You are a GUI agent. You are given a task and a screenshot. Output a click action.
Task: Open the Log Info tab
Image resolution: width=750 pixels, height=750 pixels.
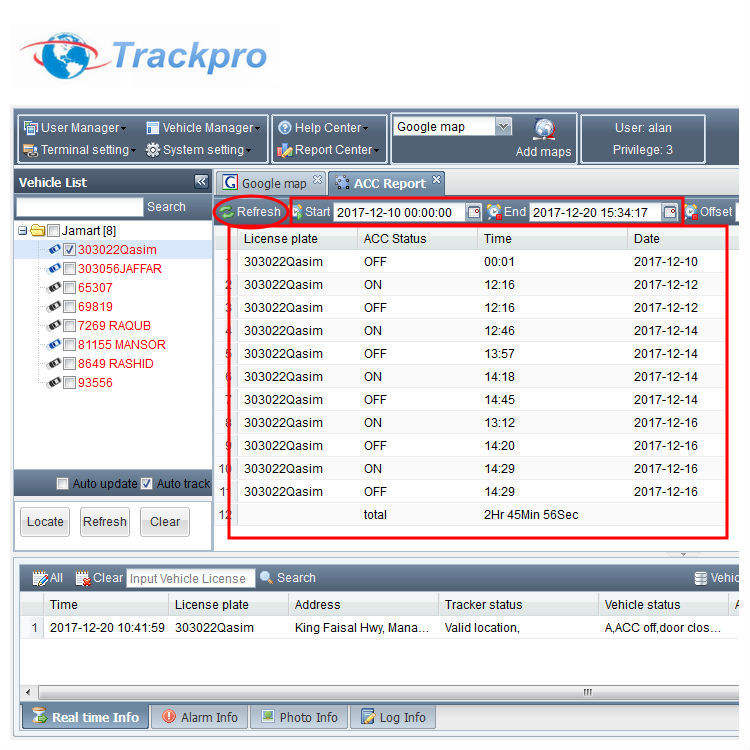pos(393,717)
